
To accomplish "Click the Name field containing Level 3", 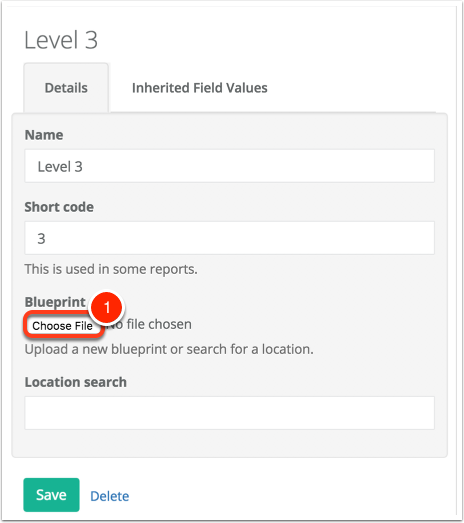I will click(229, 166).
